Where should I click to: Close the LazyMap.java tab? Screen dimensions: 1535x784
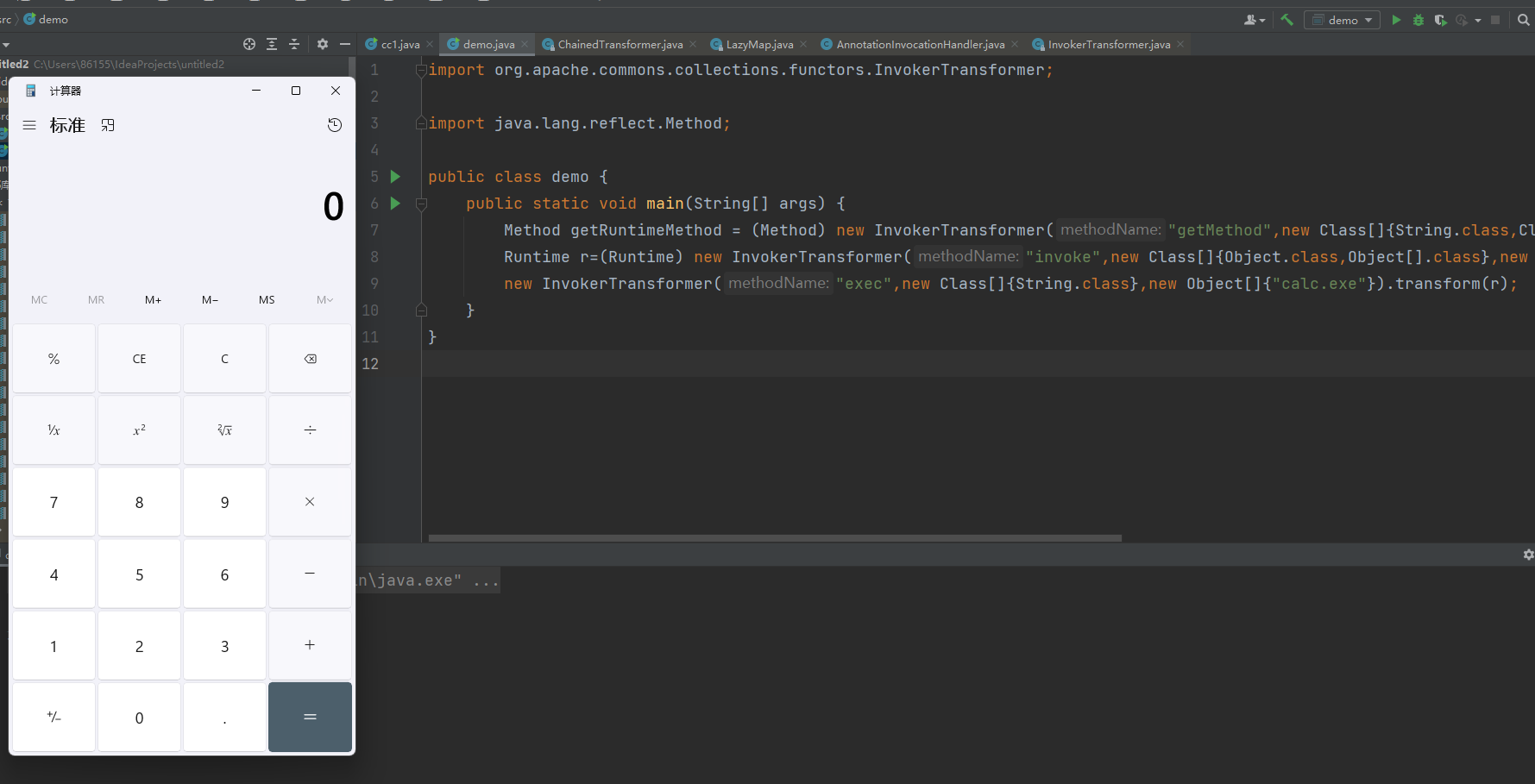coord(803,44)
